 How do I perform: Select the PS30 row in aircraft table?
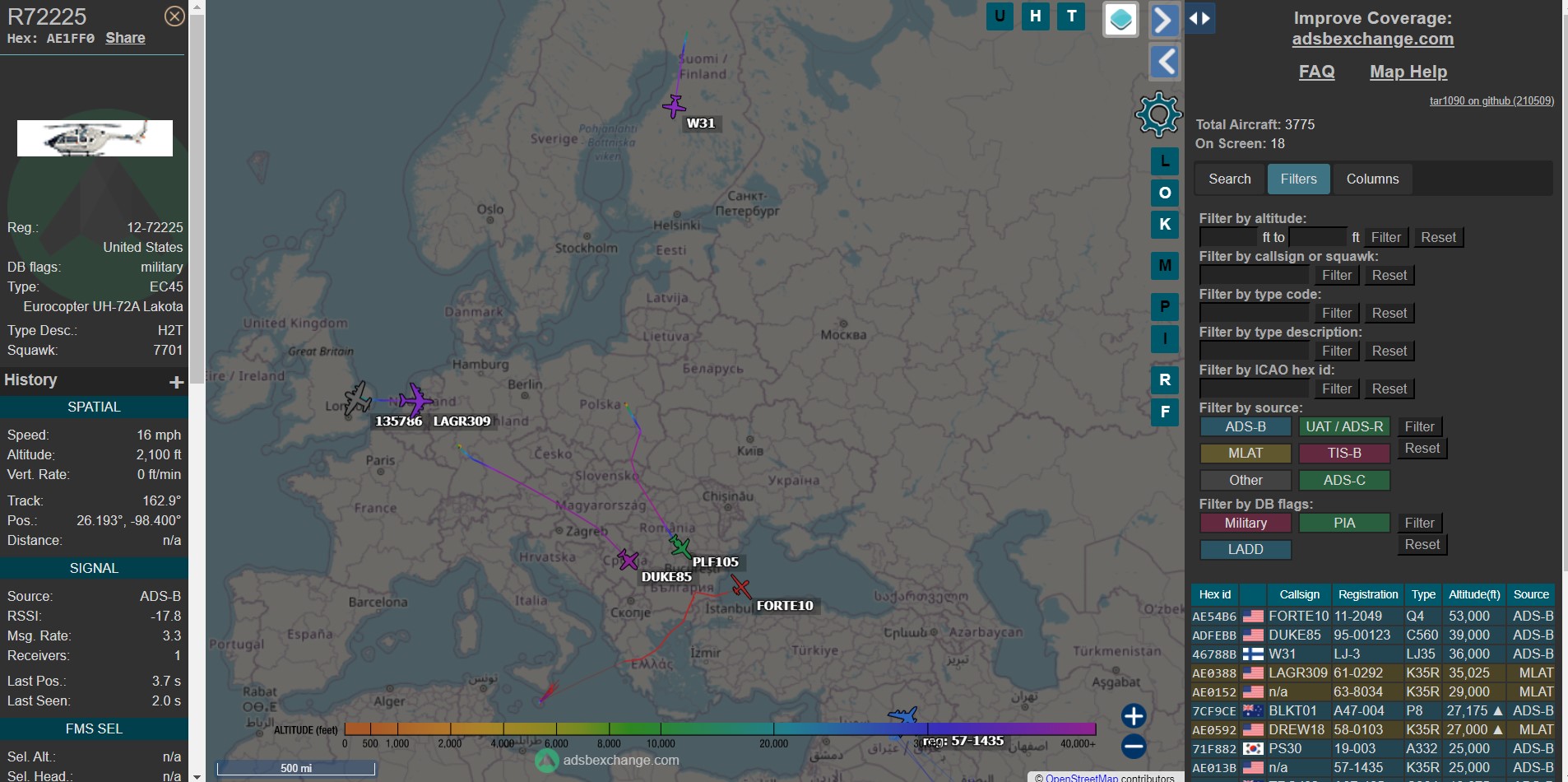point(1372,748)
